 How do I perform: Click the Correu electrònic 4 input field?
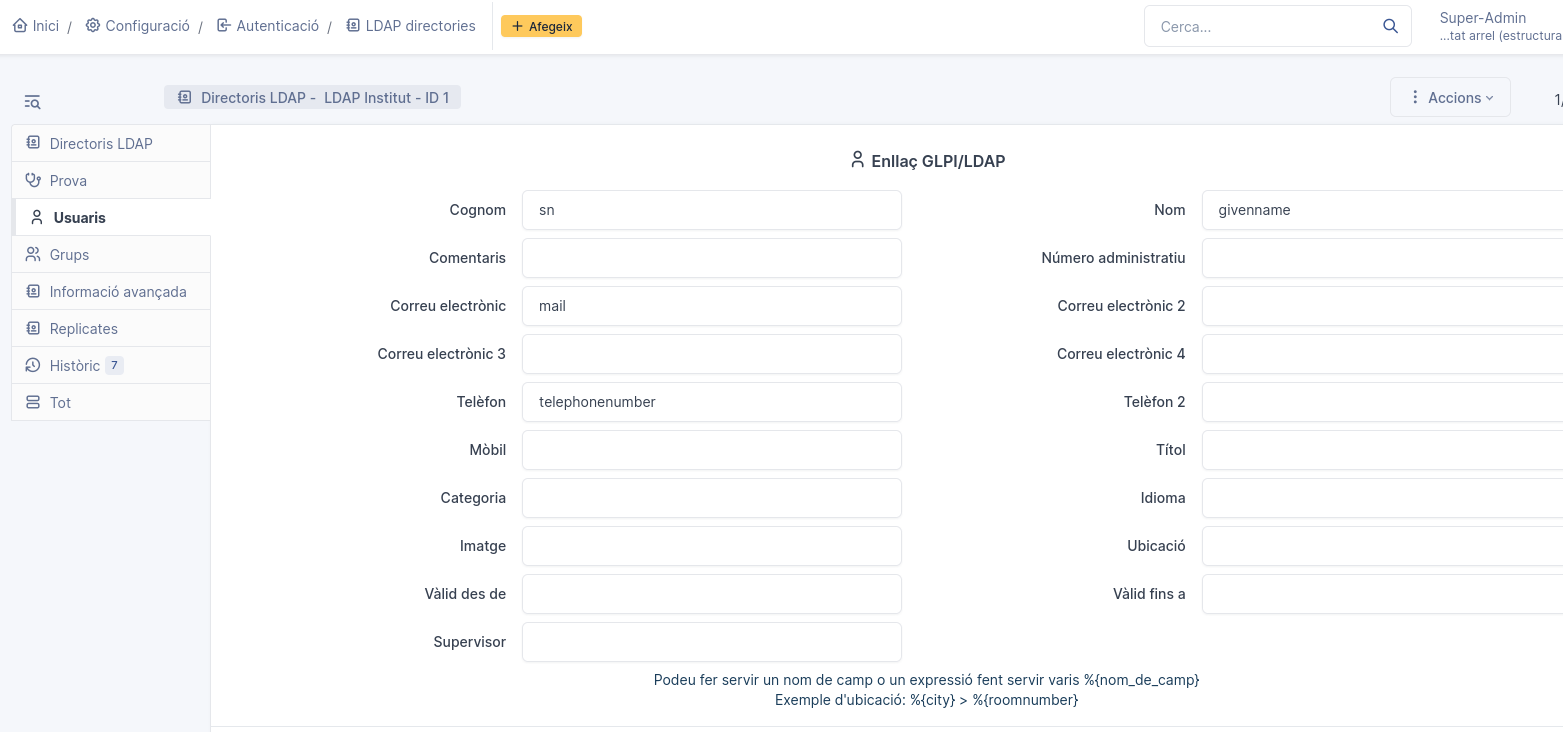point(1382,354)
